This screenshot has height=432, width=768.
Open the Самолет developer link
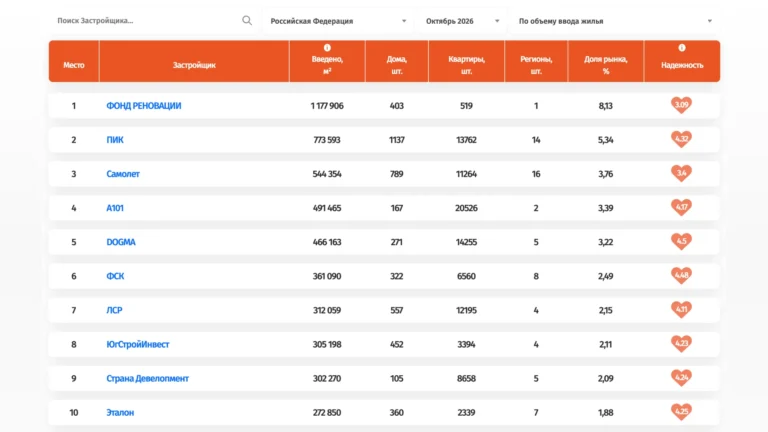pyautogui.click(x=123, y=174)
